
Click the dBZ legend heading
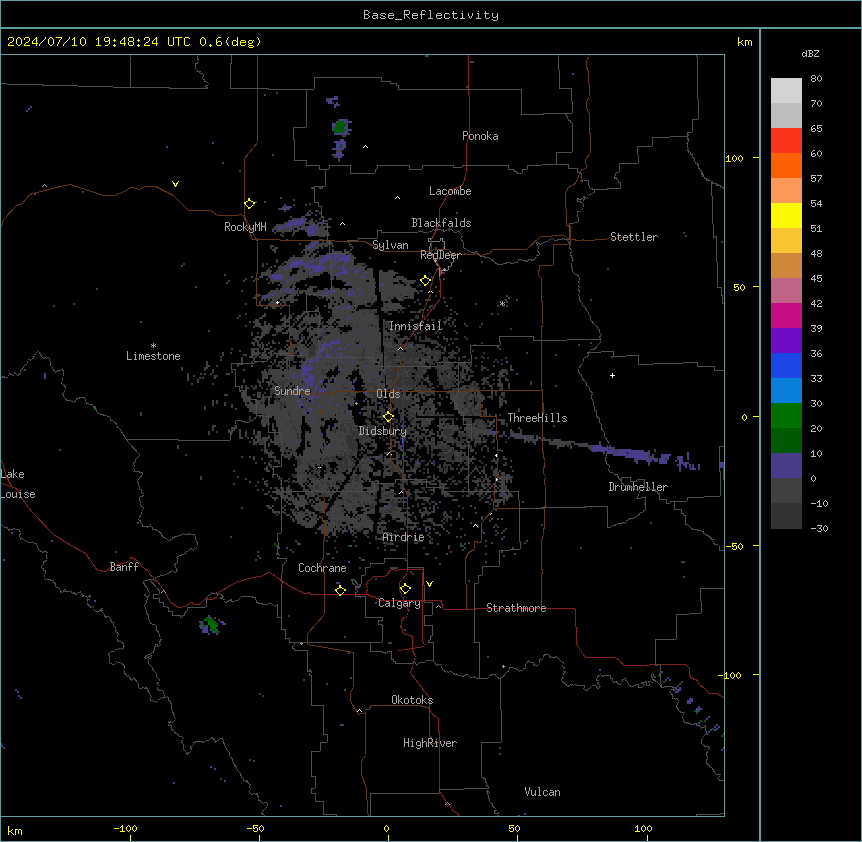(810, 53)
